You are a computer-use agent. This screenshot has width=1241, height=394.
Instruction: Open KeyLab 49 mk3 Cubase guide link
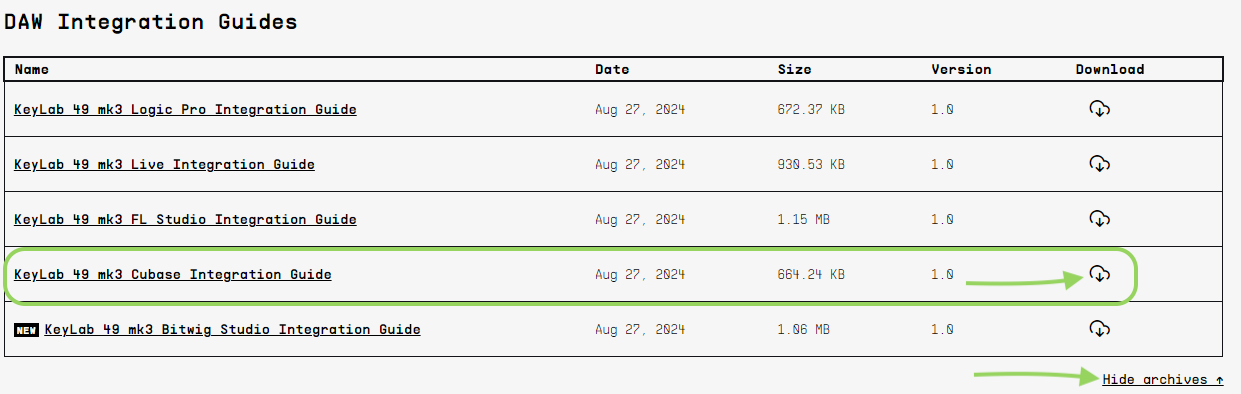173,275
